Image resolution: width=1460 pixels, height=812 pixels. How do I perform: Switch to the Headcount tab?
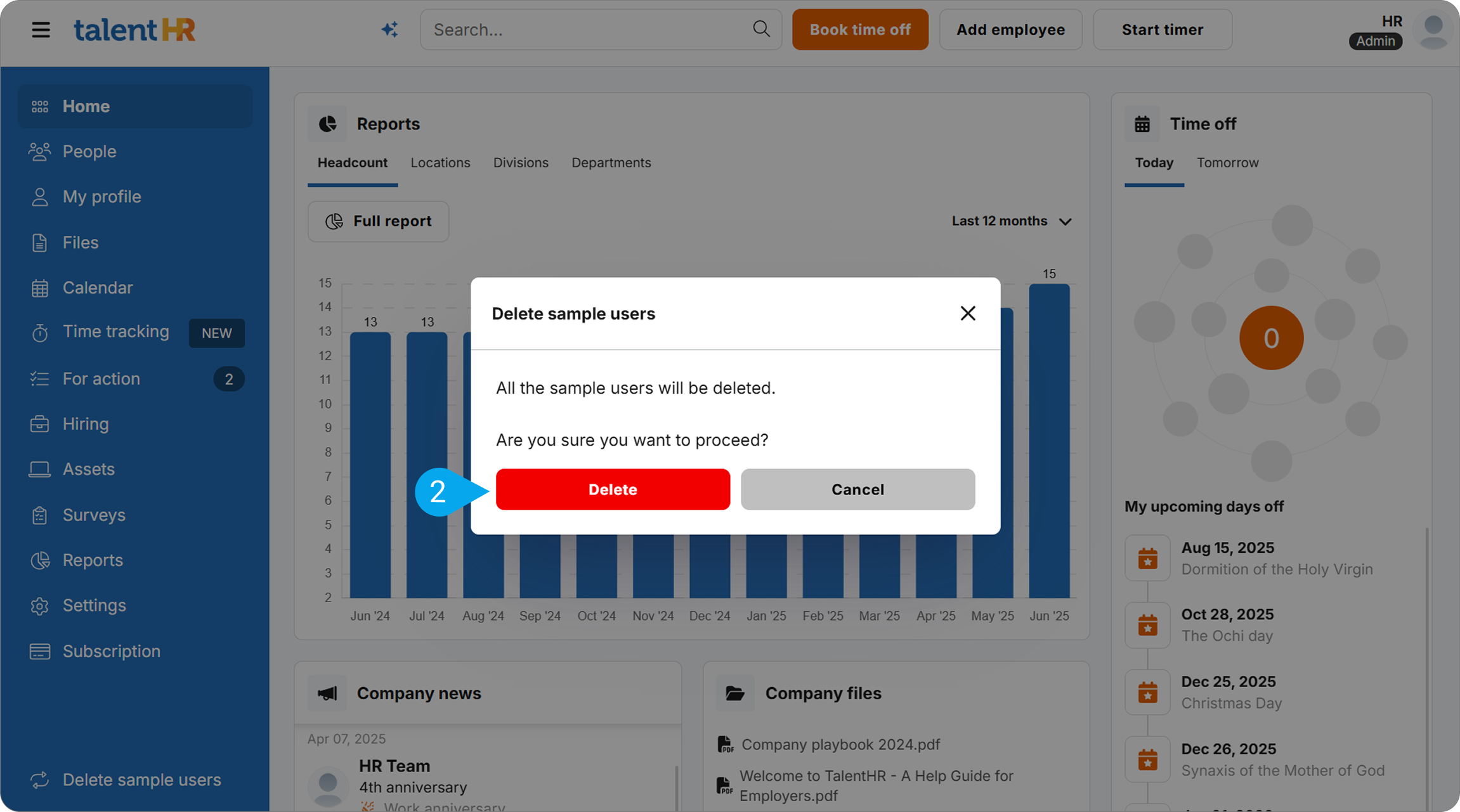pos(353,163)
